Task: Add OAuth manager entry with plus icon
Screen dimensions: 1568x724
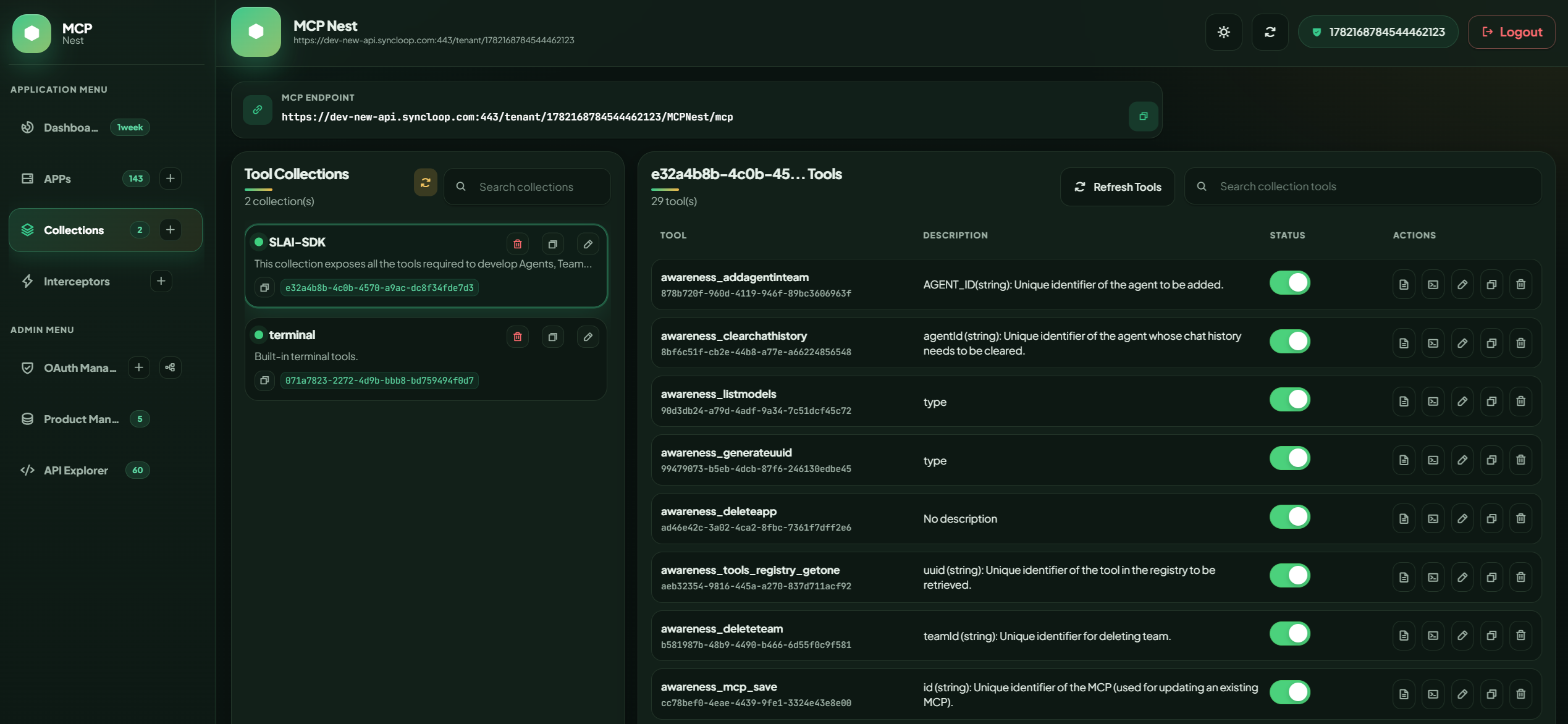Action: click(x=138, y=368)
